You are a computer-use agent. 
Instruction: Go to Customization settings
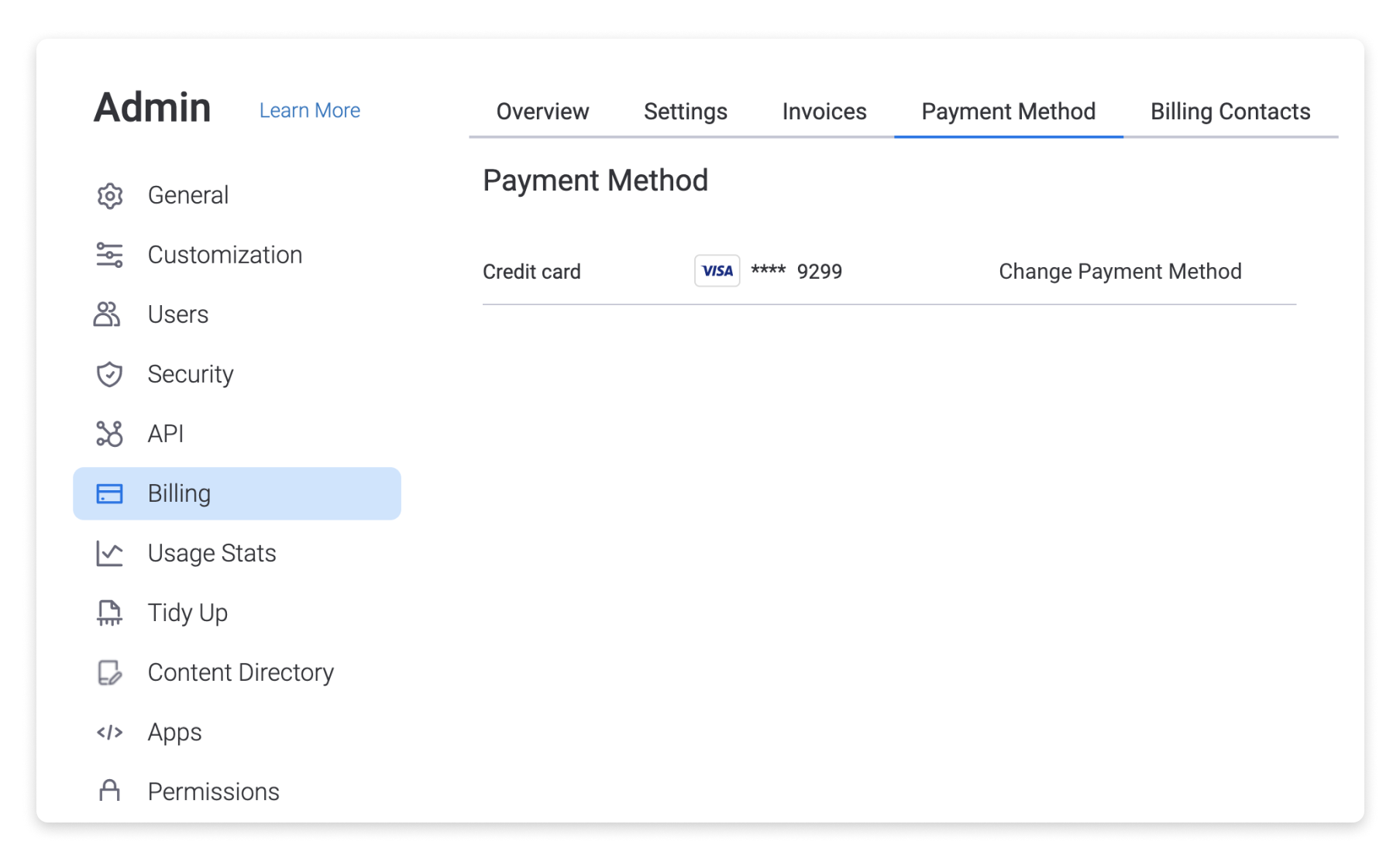pos(237,255)
